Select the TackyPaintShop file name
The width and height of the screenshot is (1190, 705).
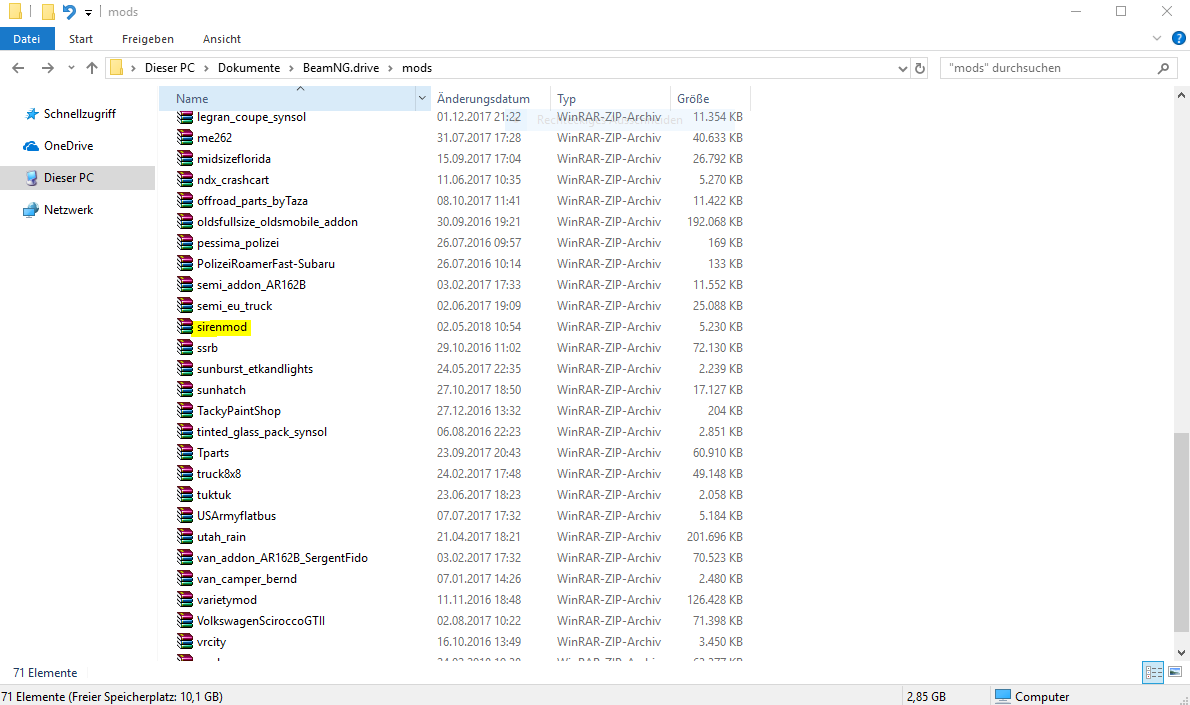239,411
